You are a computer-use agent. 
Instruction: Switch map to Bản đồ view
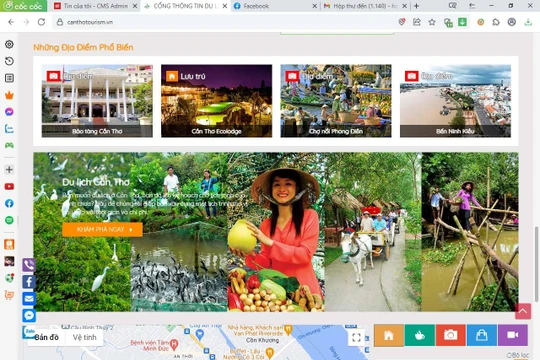click(x=46, y=338)
